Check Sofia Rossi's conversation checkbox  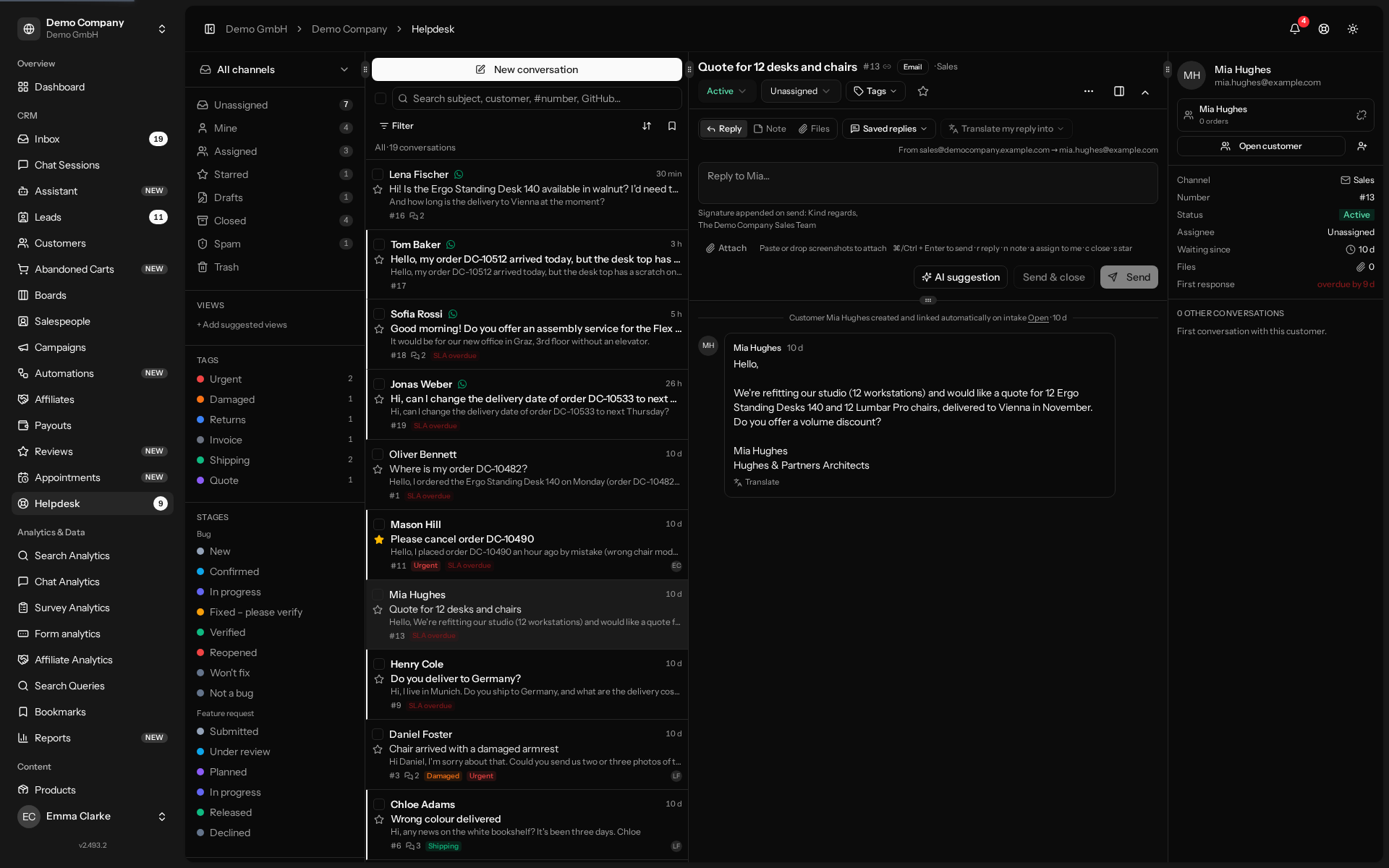coord(379,314)
